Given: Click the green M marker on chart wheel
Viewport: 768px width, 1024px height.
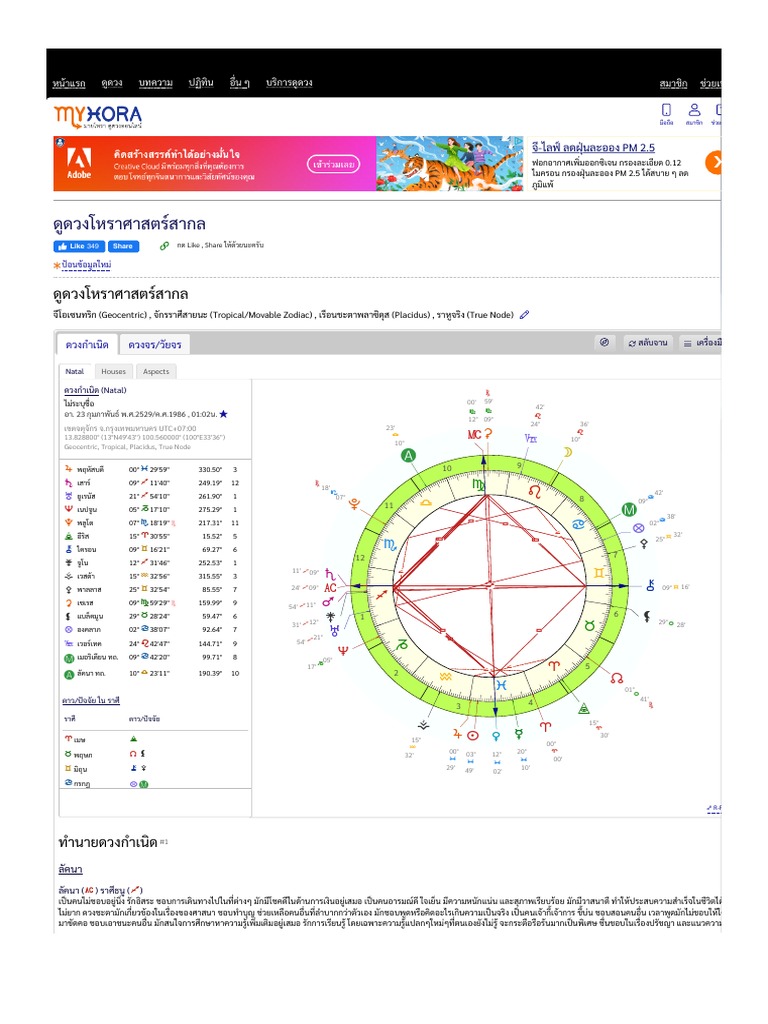Looking at the screenshot, I should 629,510.
